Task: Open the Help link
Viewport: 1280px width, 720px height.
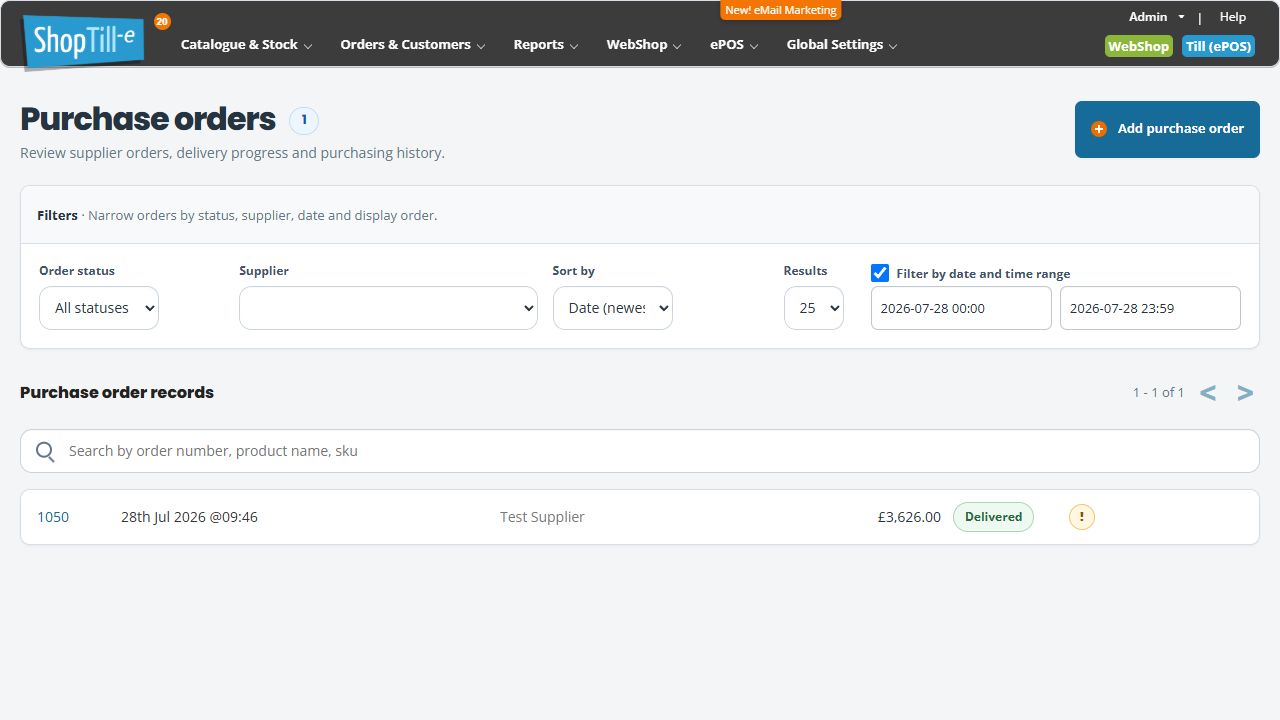Action: click(x=1233, y=17)
